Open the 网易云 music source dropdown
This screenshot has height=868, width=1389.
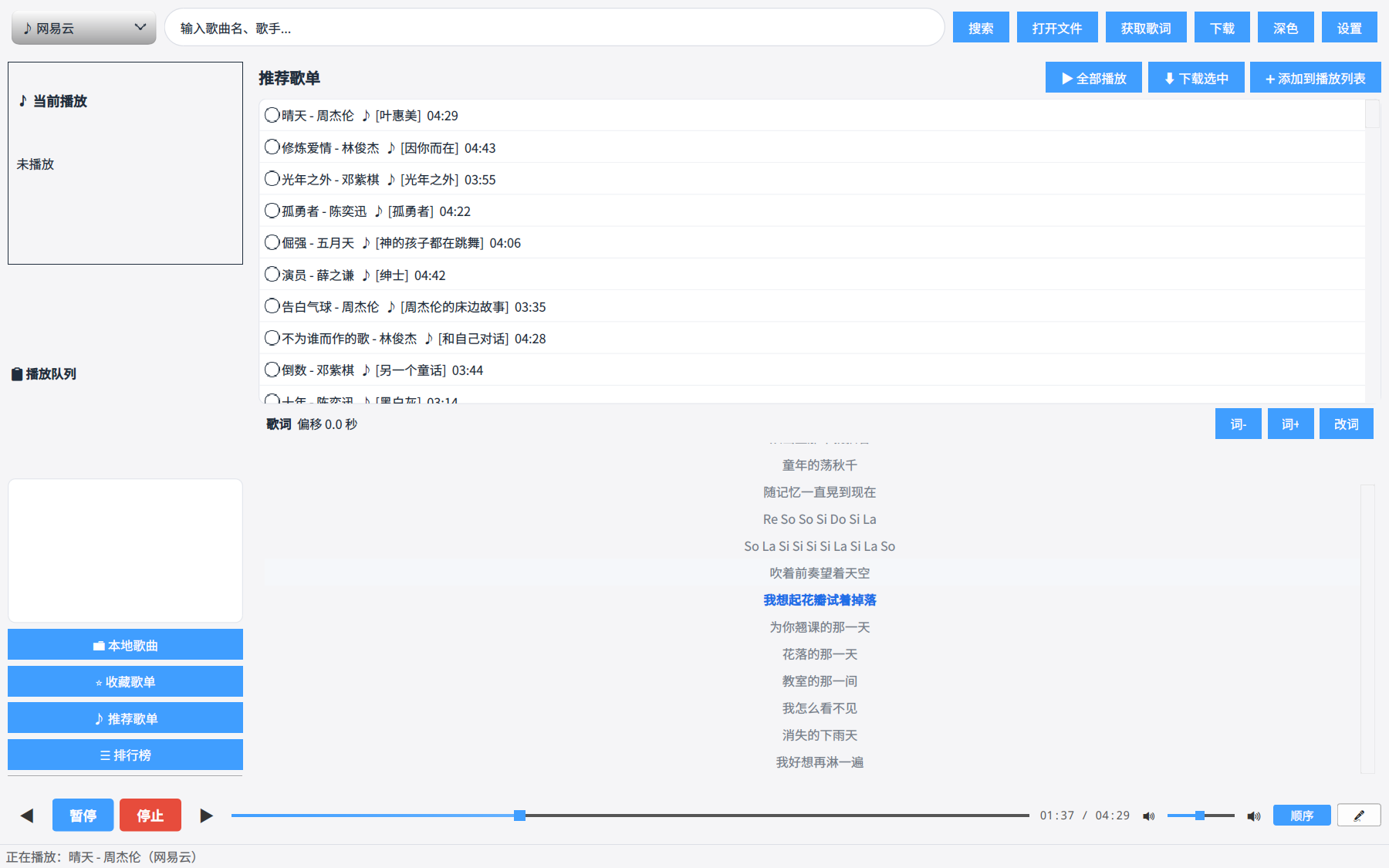coord(83,28)
